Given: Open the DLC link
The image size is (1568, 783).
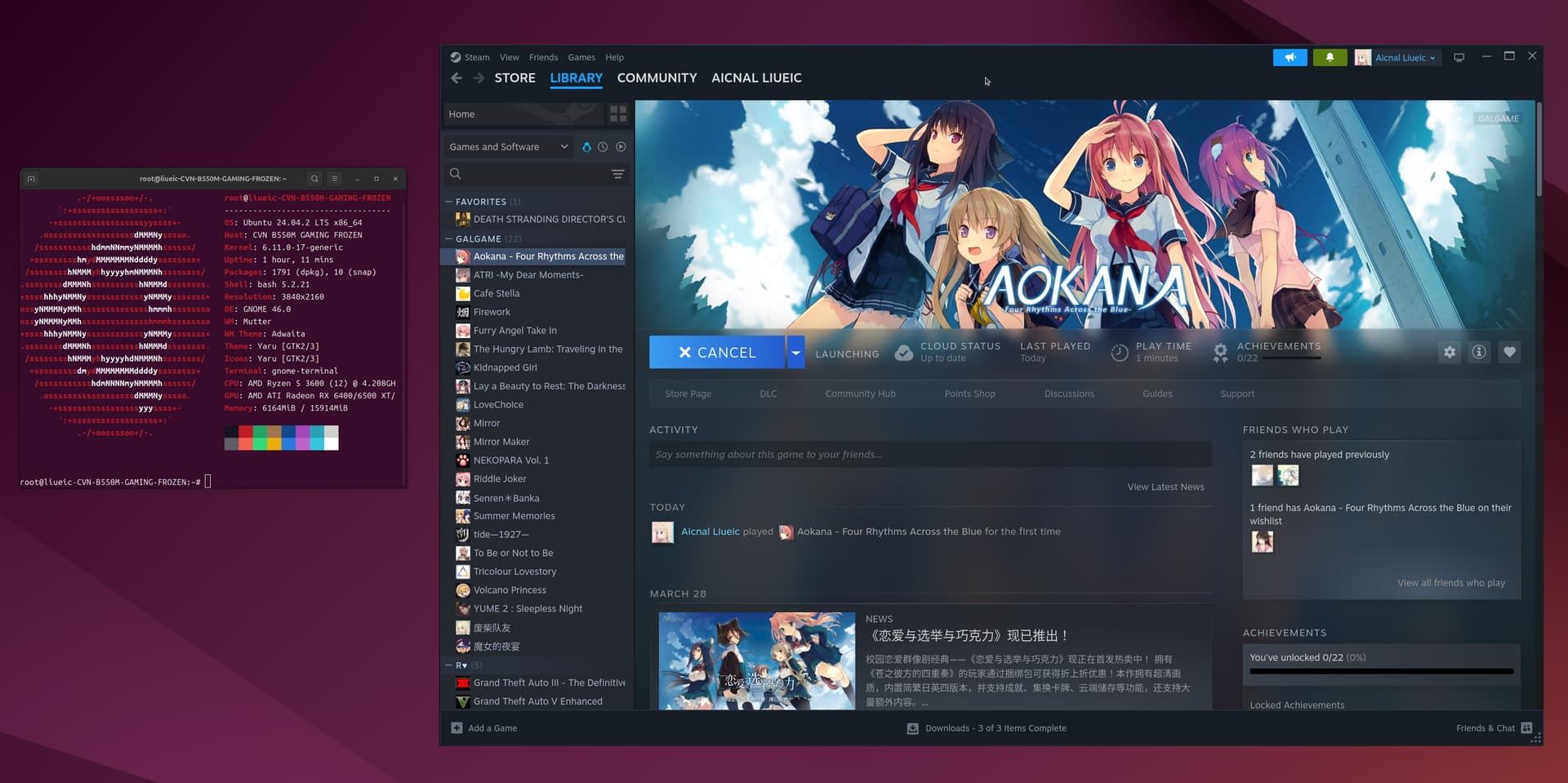Looking at the screenshot, I should (768, 394).
